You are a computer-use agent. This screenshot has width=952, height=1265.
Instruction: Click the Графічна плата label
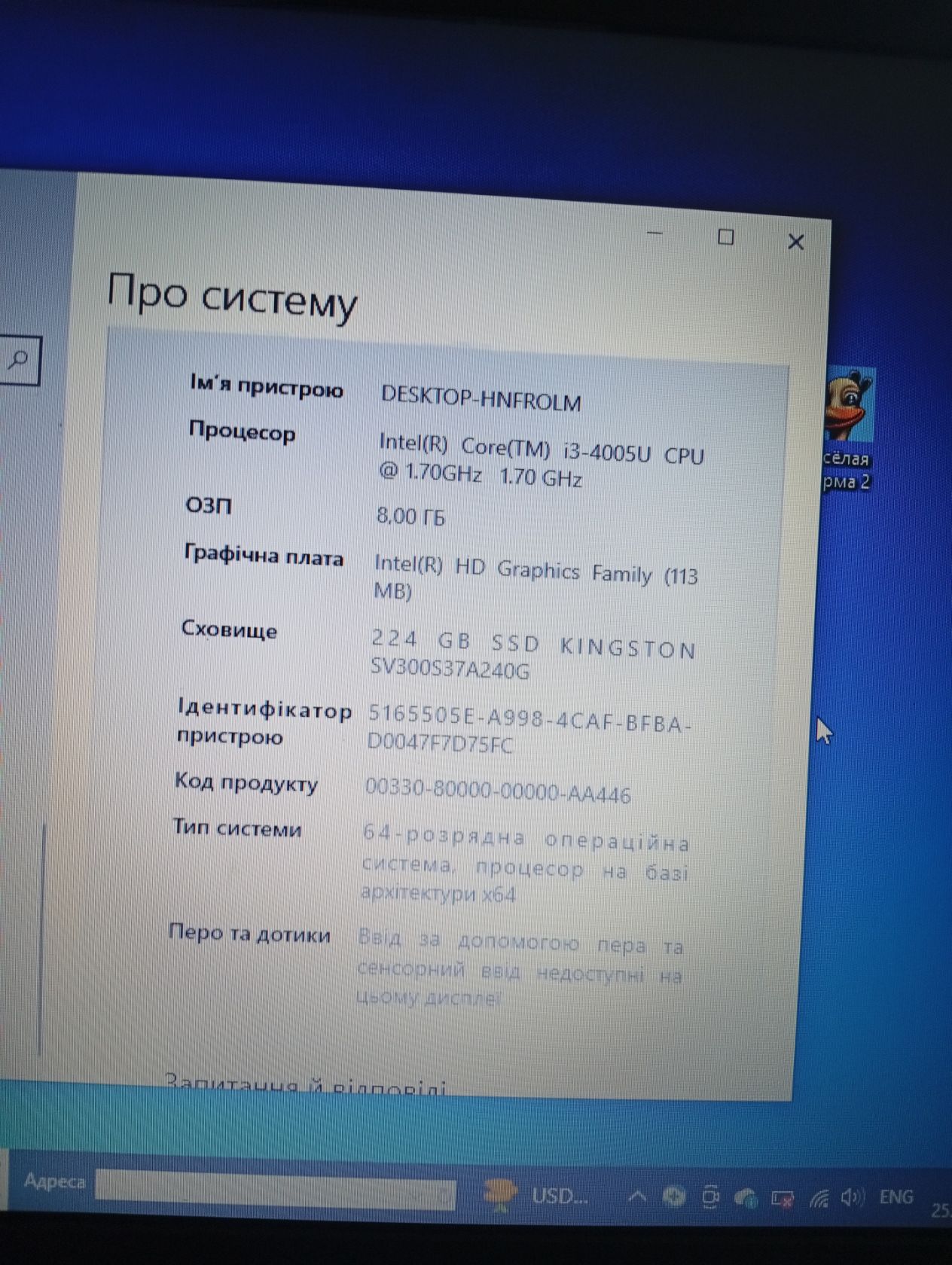tap(264, 556)
